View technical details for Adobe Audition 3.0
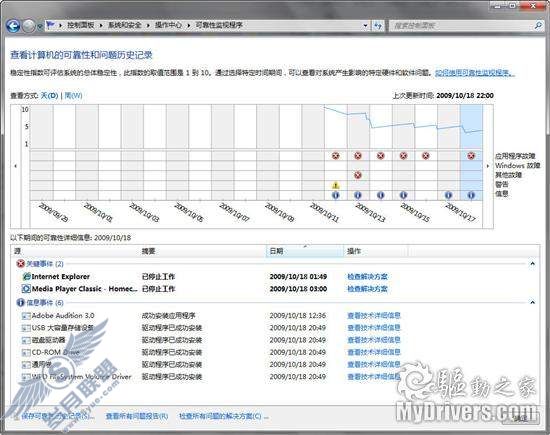 374,315
